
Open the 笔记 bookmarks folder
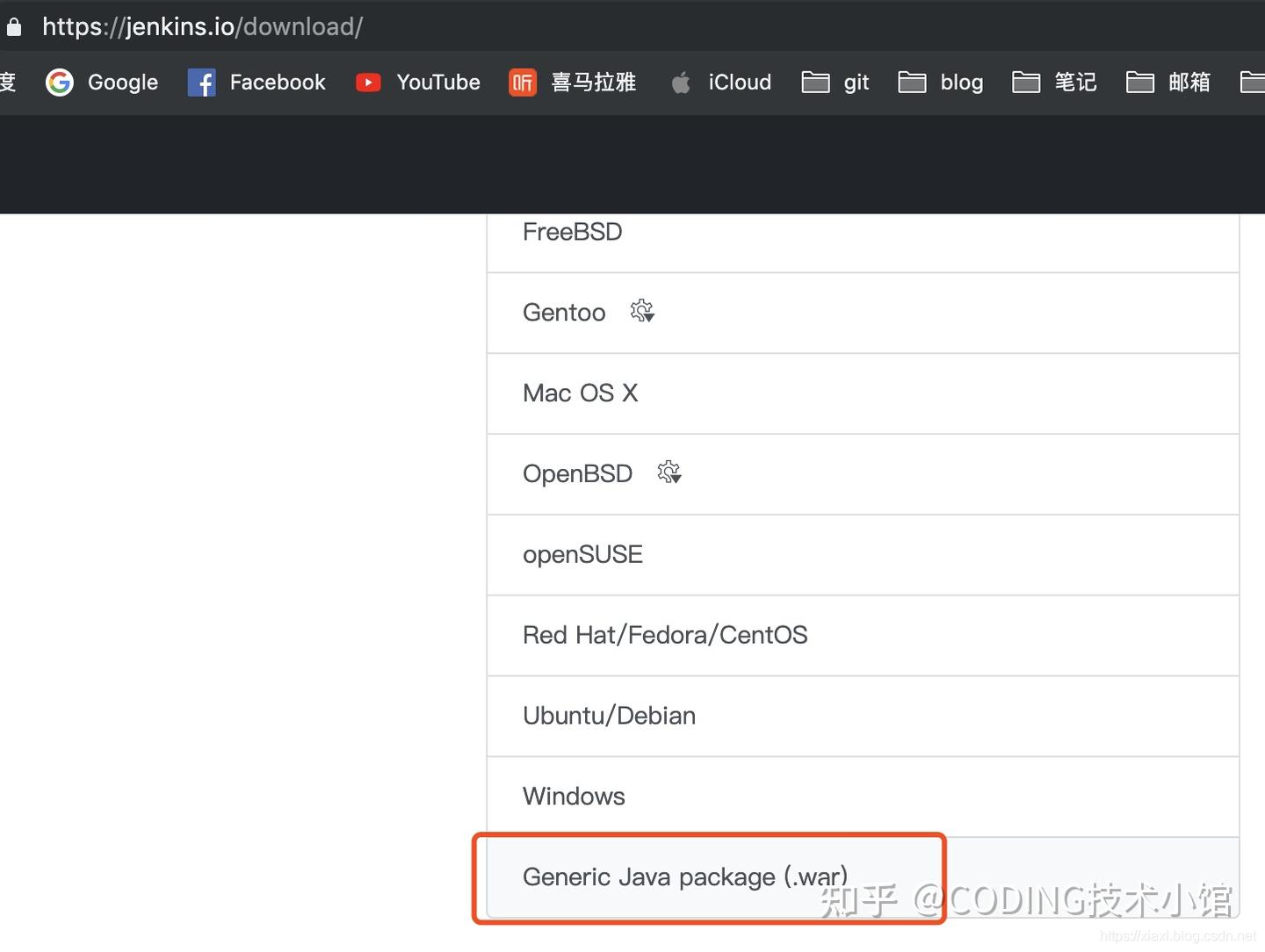1055,82
